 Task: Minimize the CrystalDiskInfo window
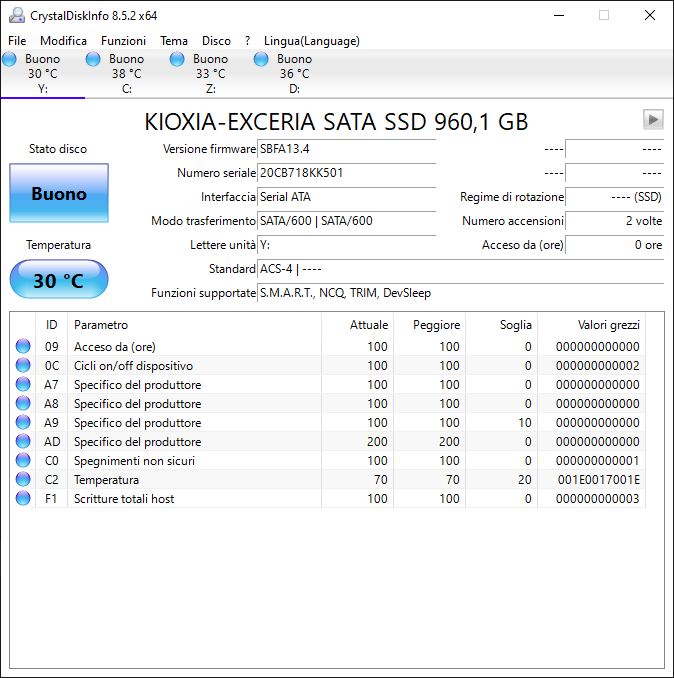click(x=559, y=16)
